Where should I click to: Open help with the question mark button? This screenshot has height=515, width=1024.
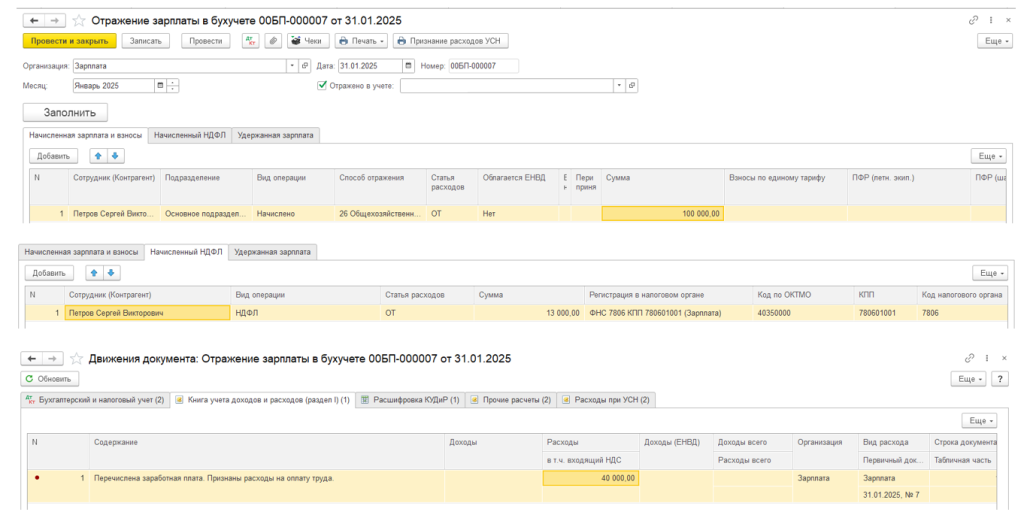click(x=1000, y=379)
